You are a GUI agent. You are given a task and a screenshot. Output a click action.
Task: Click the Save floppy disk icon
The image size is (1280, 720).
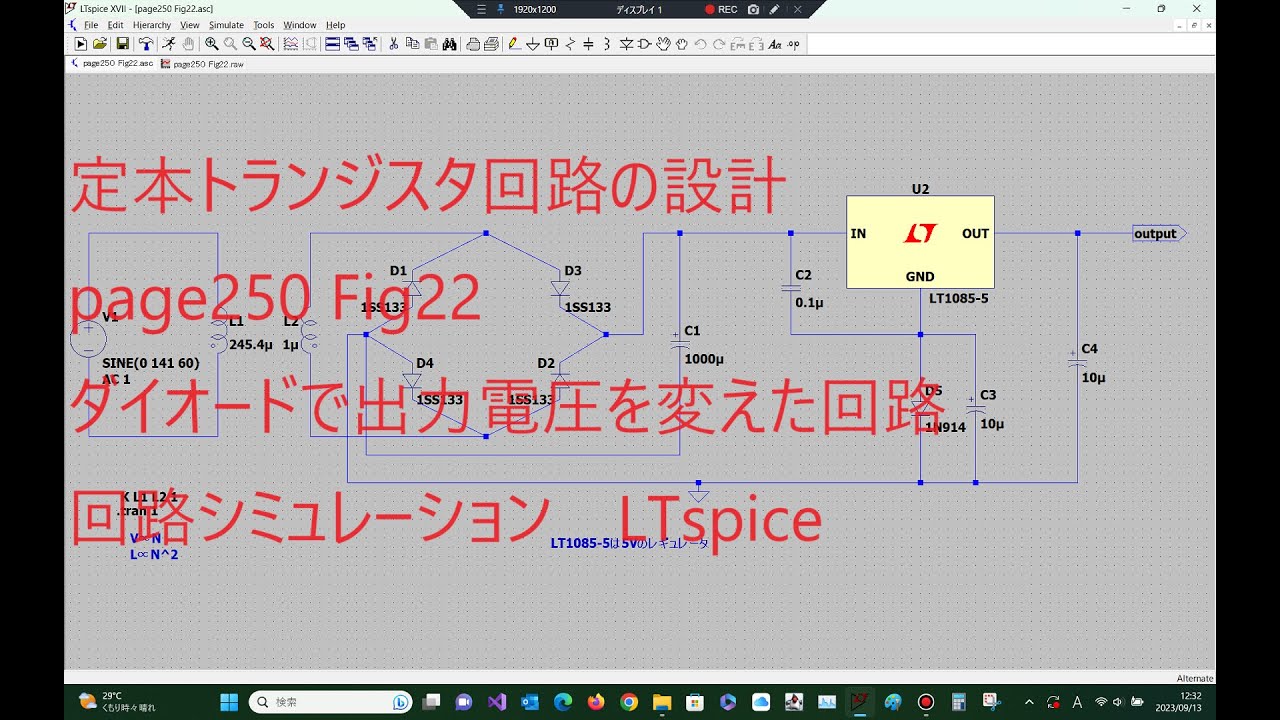point(122,44)
